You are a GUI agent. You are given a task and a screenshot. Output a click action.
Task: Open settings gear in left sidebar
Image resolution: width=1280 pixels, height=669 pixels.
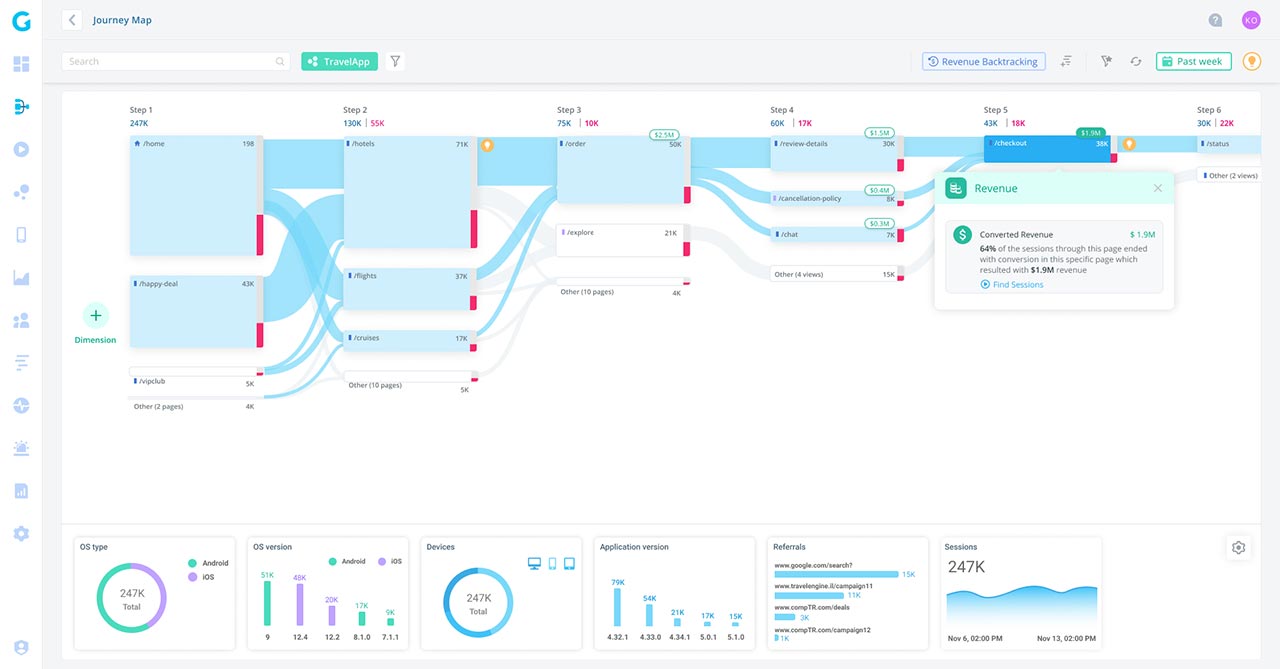click(21, 533)
